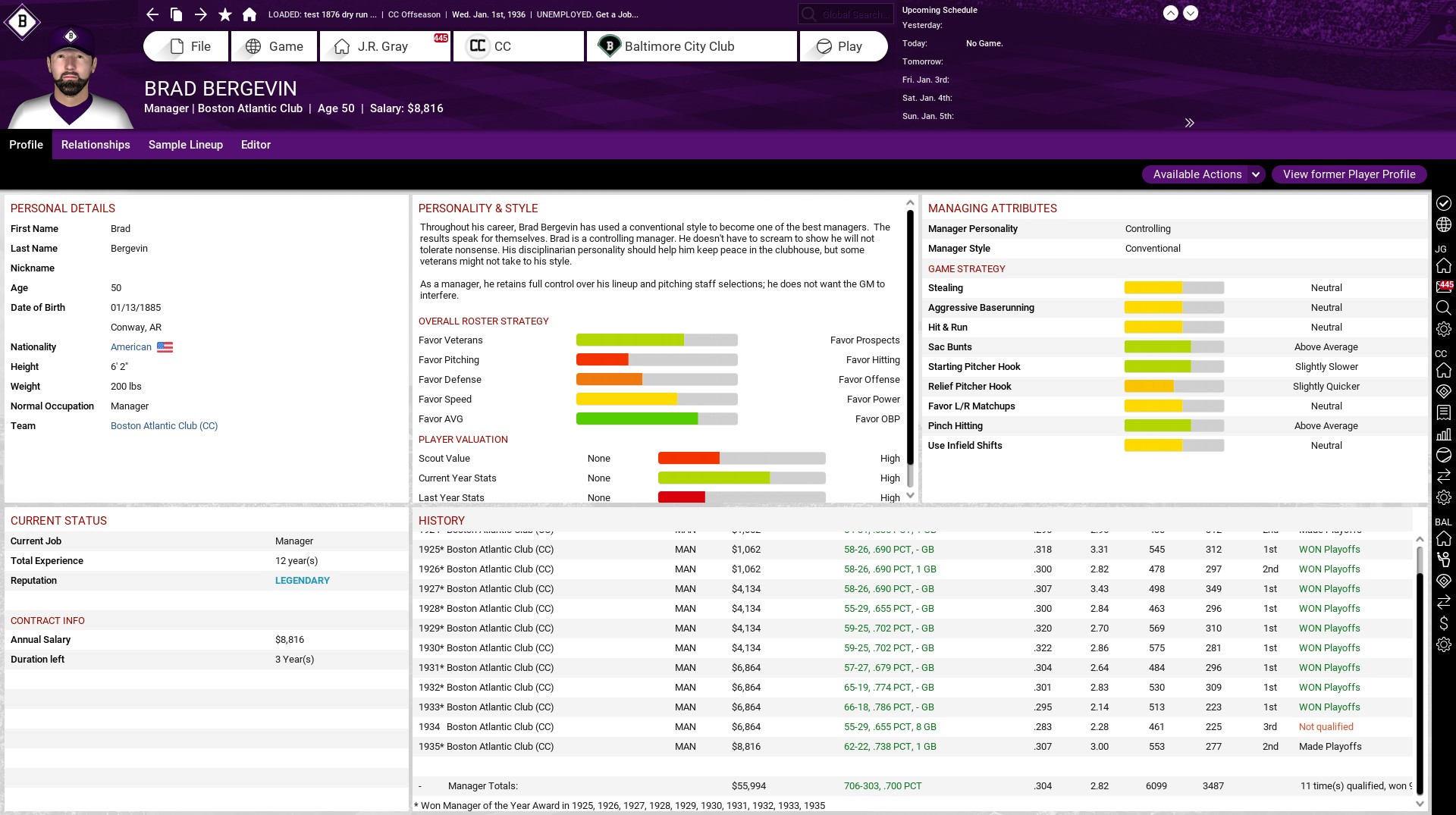The image size is (1456, 815).
Task: Open mail icon with 445 badge in sidebar
Action: pos(1443,287)
